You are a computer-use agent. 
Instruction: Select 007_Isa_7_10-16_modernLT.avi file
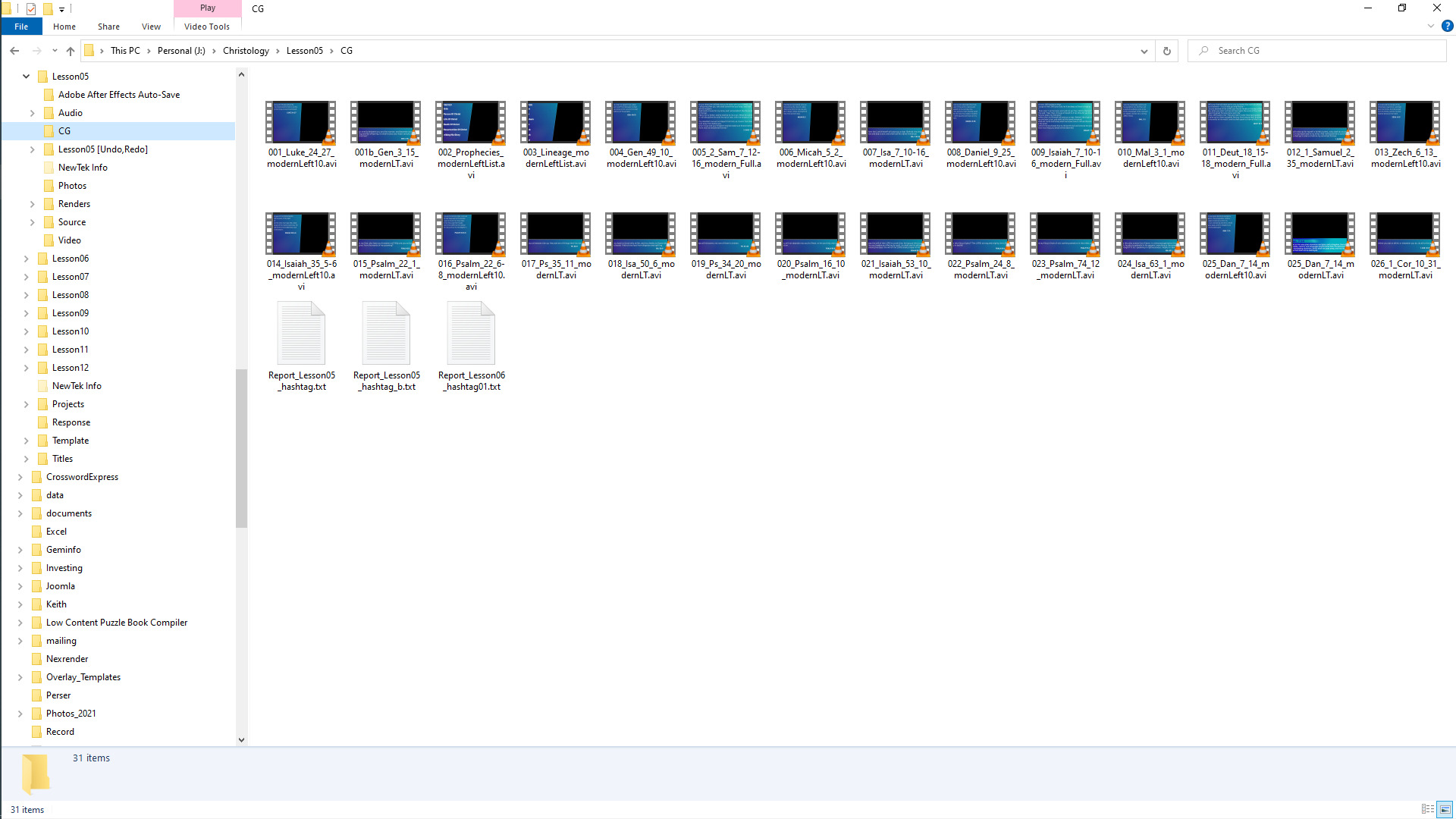point(896,134)
